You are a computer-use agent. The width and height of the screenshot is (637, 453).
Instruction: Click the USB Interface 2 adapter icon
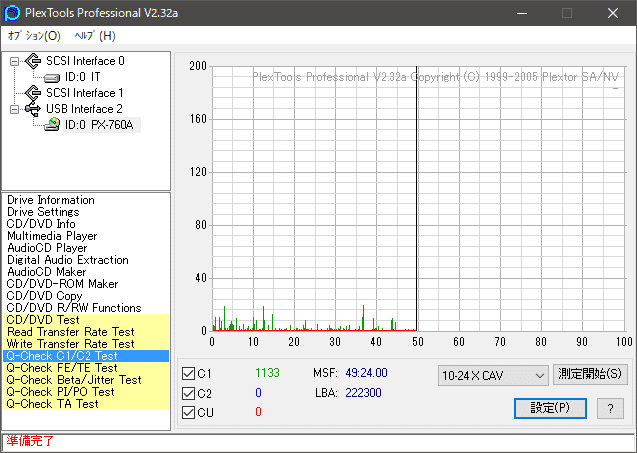(33, 109)
